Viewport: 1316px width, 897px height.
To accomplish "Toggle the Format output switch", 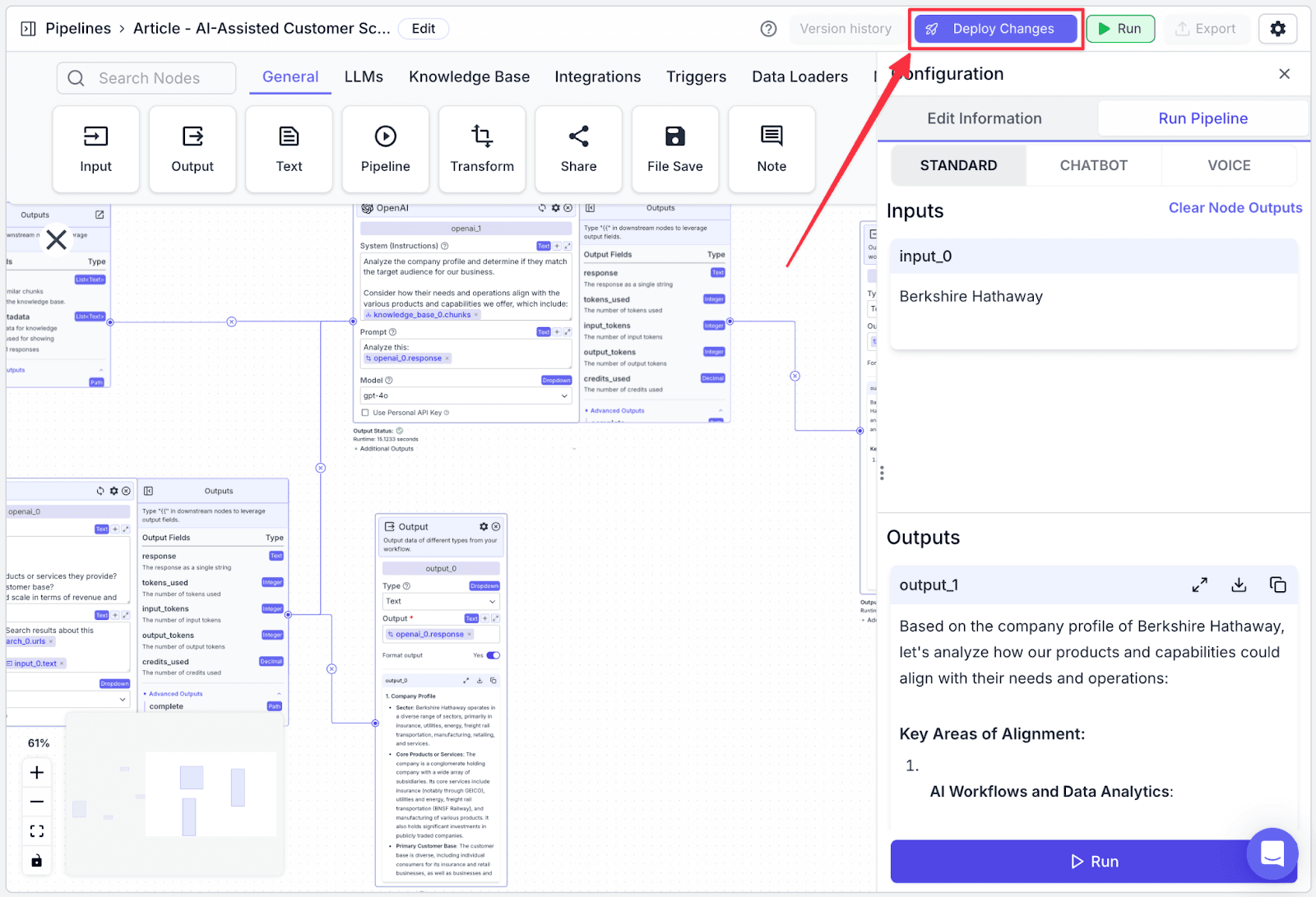I will pos(493,655).
